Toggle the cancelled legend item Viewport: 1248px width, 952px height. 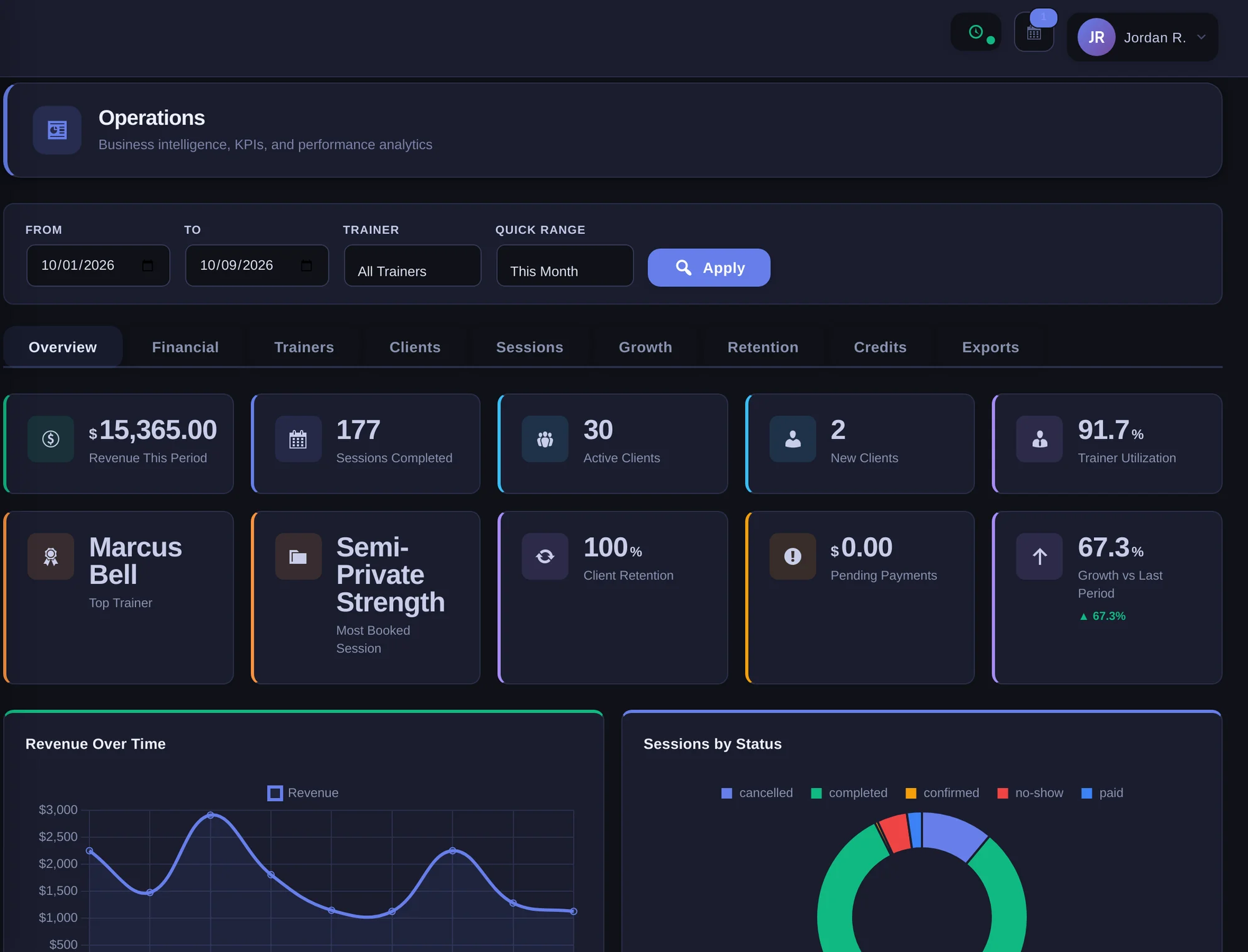click(x=757, y=793)
